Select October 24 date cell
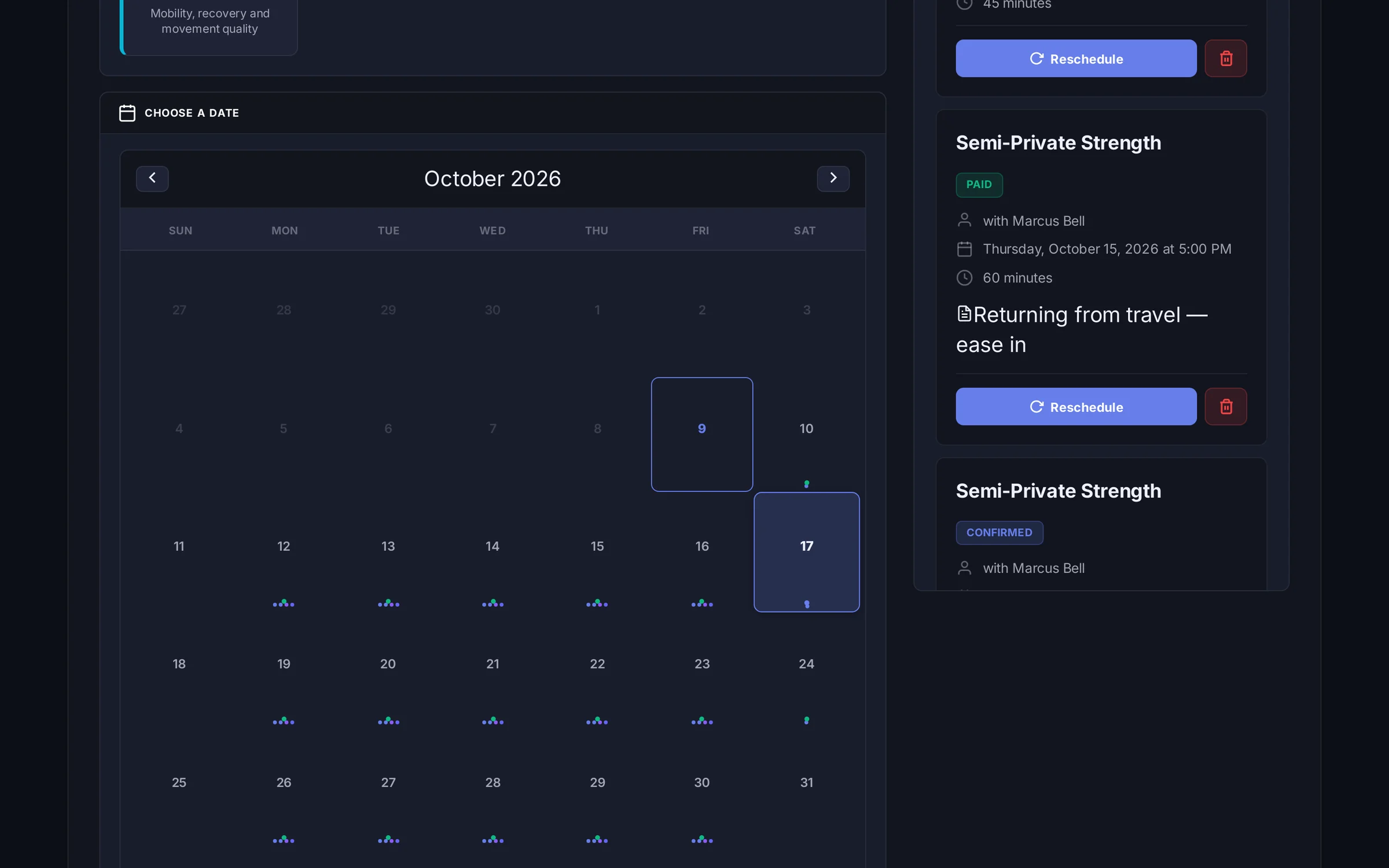 [x=806, y=670]
